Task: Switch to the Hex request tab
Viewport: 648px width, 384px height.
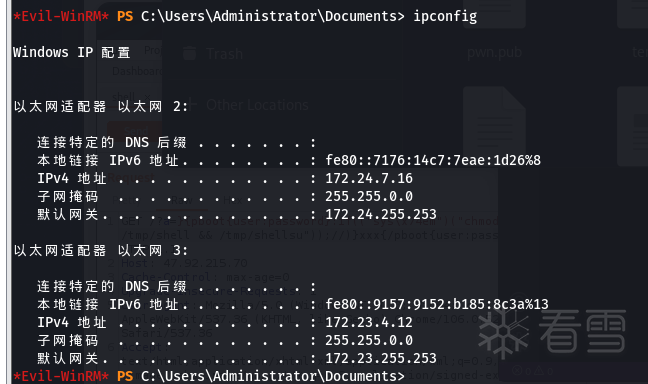Action: pyautogui.click(x=233, y=200)
